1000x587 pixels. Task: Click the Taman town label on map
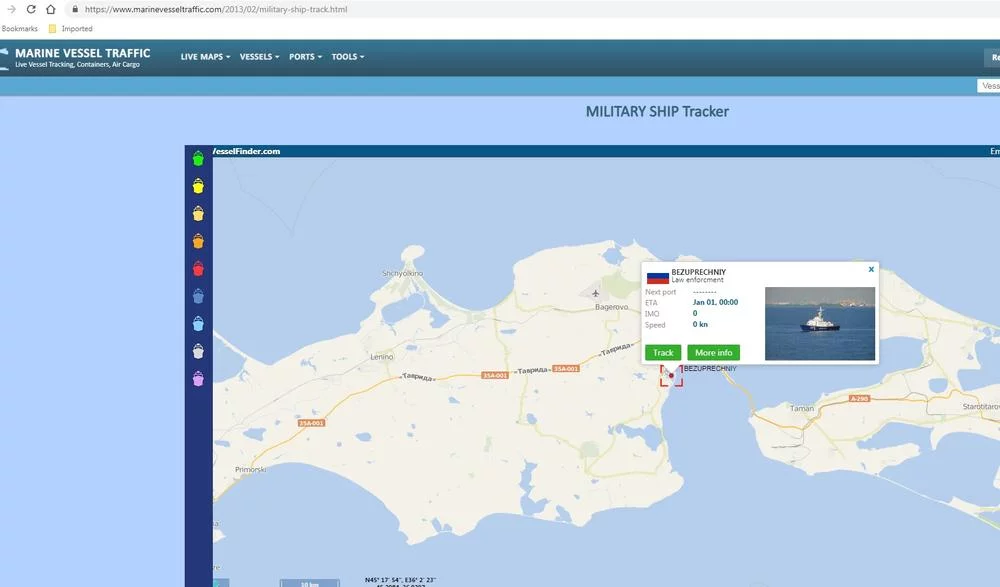click(x=802, y=408)
